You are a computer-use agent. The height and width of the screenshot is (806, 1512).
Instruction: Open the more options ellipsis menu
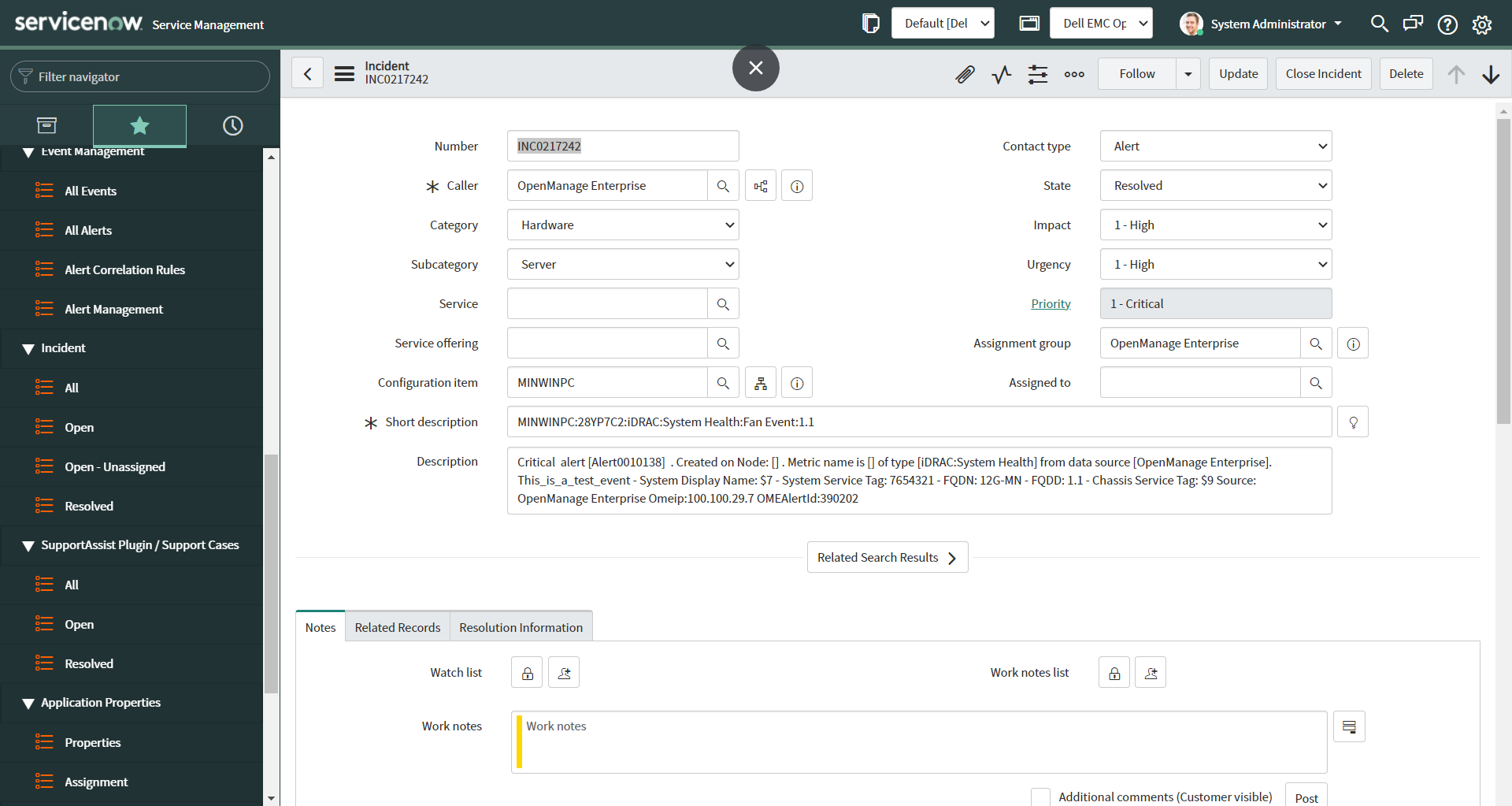(1074, 73)
